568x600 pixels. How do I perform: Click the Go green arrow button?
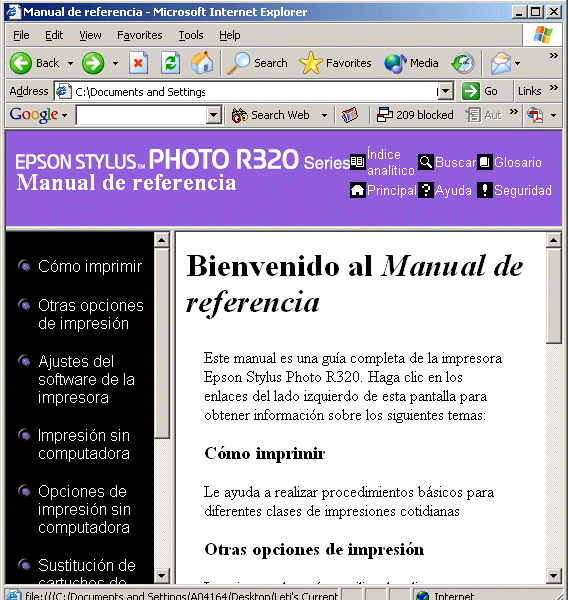[471, 91]
